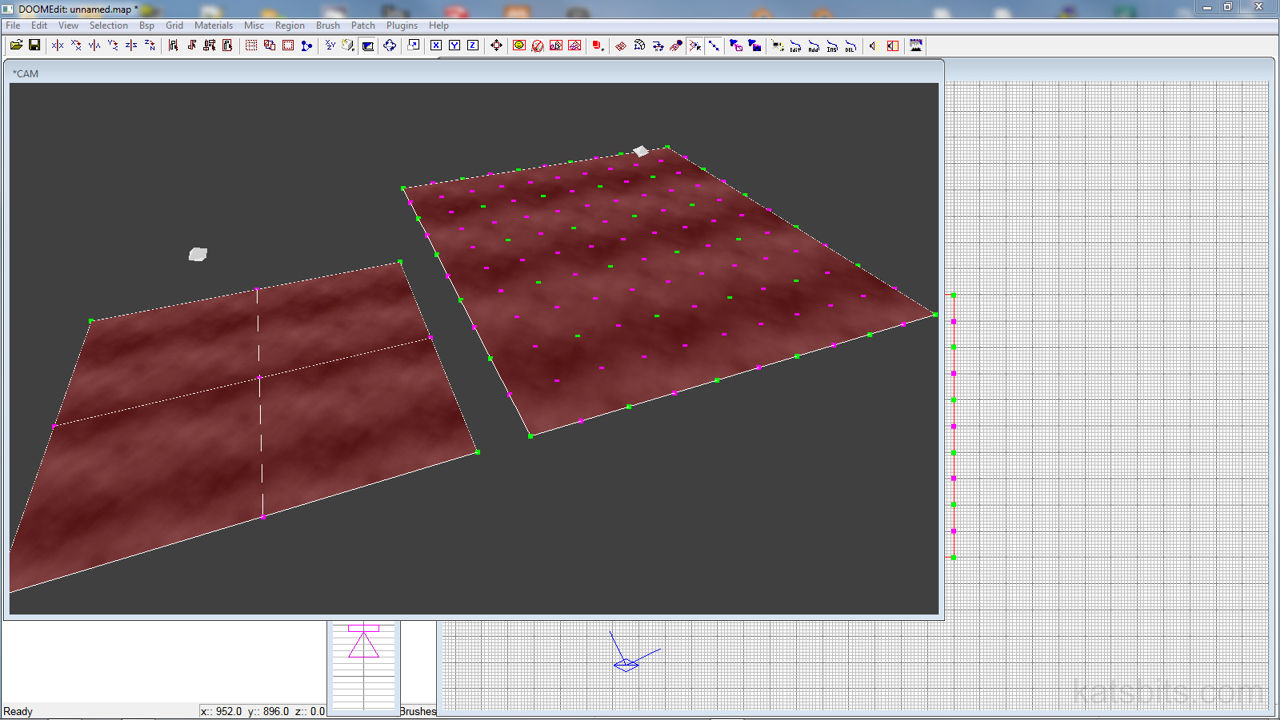Open the Materials menu
The width and height of the screenshot is (1280, 720).
click(x=213, y=25)
